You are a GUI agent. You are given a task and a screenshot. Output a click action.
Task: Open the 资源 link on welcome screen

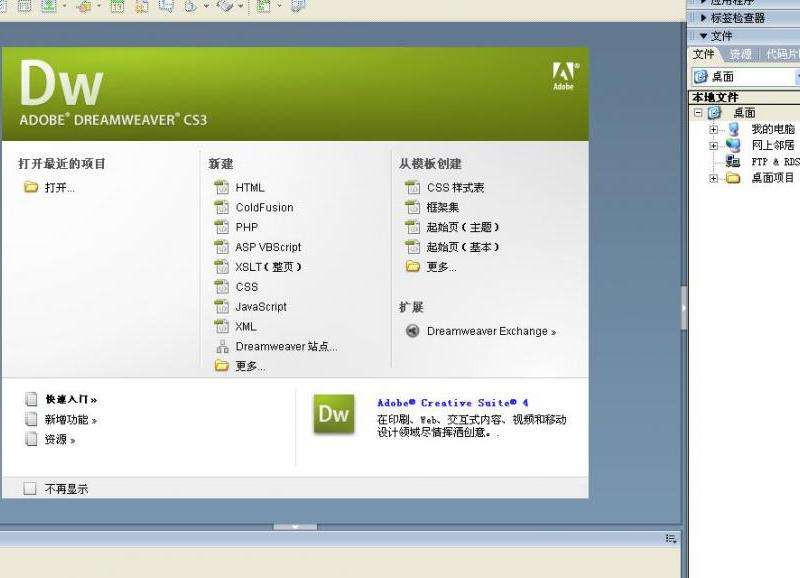click(x=51, y=440)
